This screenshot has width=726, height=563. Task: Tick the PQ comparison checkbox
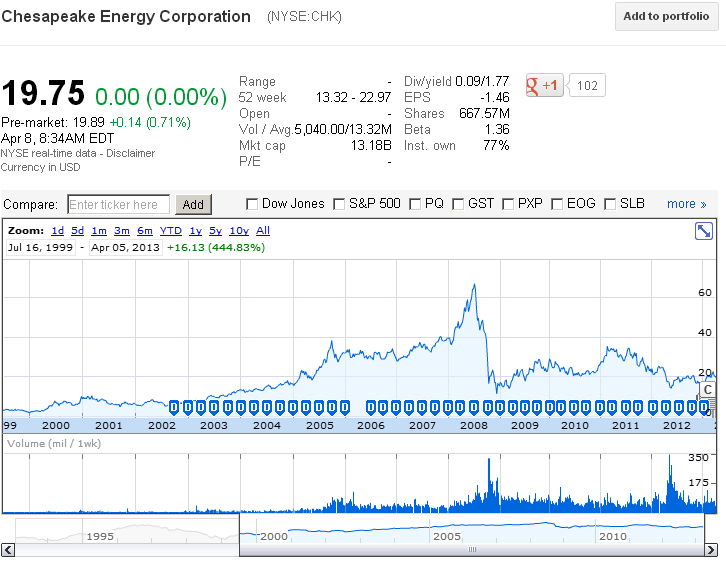[x=415, y=204]
